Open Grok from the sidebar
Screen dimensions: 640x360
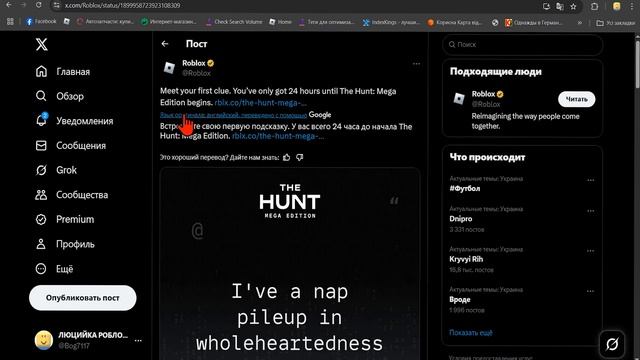tap(56, 170)
